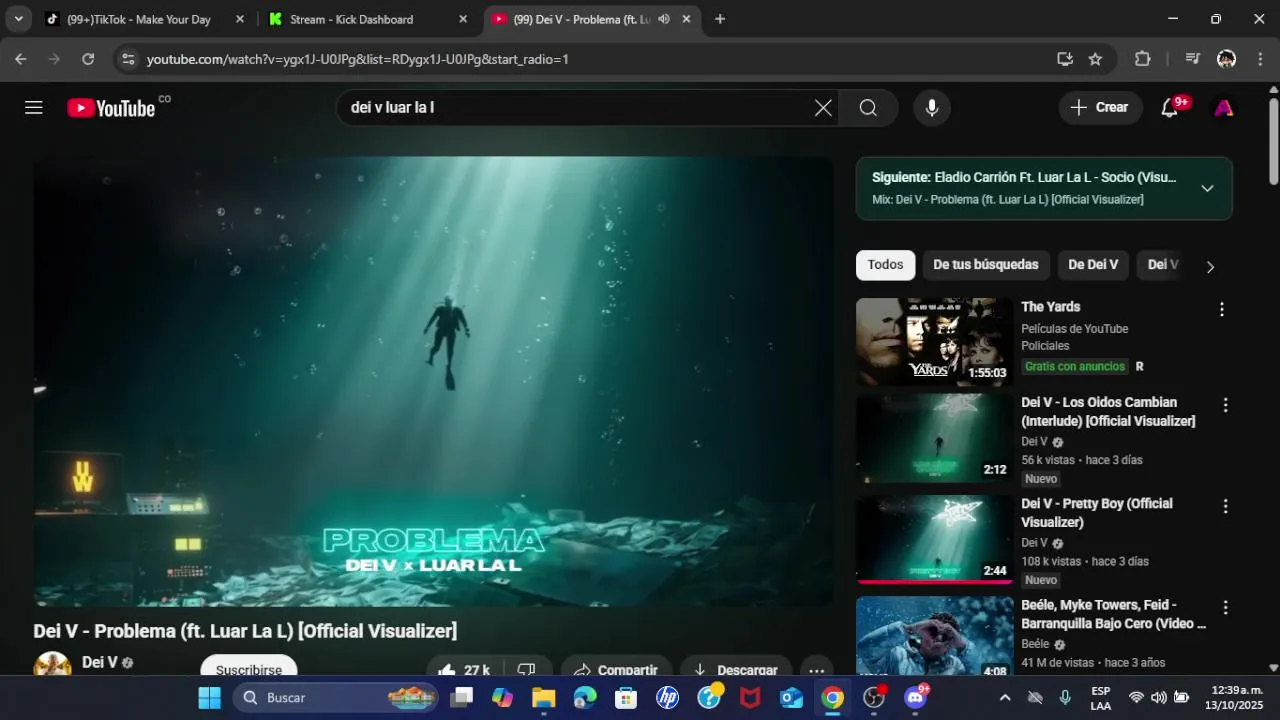Open the HP app on the taskbar
This screenshot has width=1280, height=720.
point(667,697)
